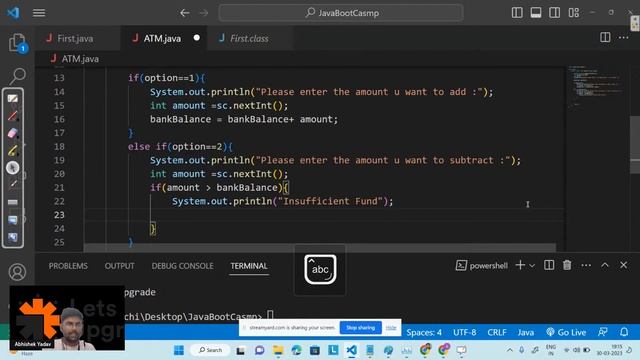Screen dimensions: 640x360
Task: Open the new terminal profile dropdown arrow
Action: [x=532, y=266]
